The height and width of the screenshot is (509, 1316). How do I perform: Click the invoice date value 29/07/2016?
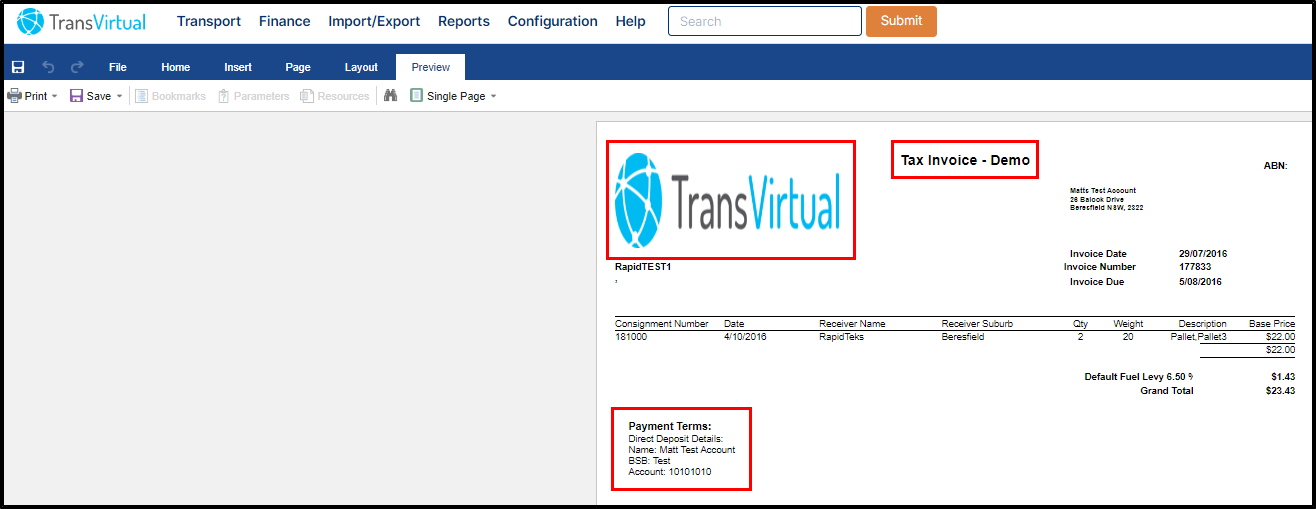point(1203,254)
